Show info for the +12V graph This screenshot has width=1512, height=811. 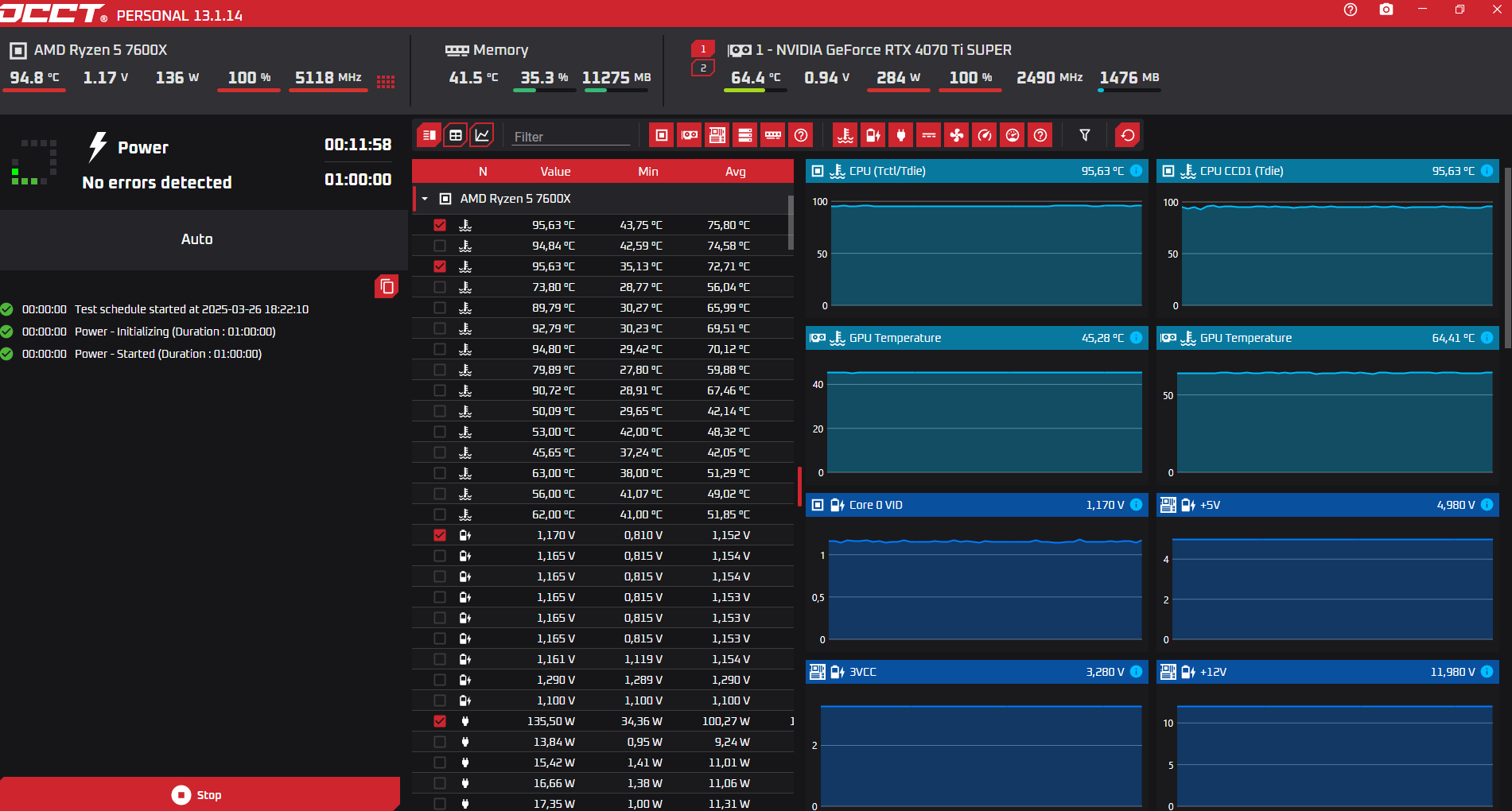(x=1487, y=672)
